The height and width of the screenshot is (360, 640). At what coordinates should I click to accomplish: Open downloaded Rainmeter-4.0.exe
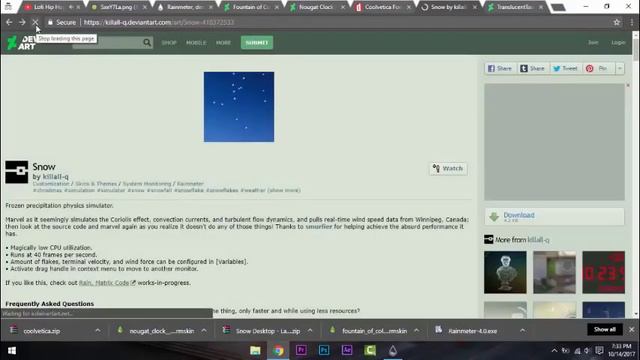473,331
